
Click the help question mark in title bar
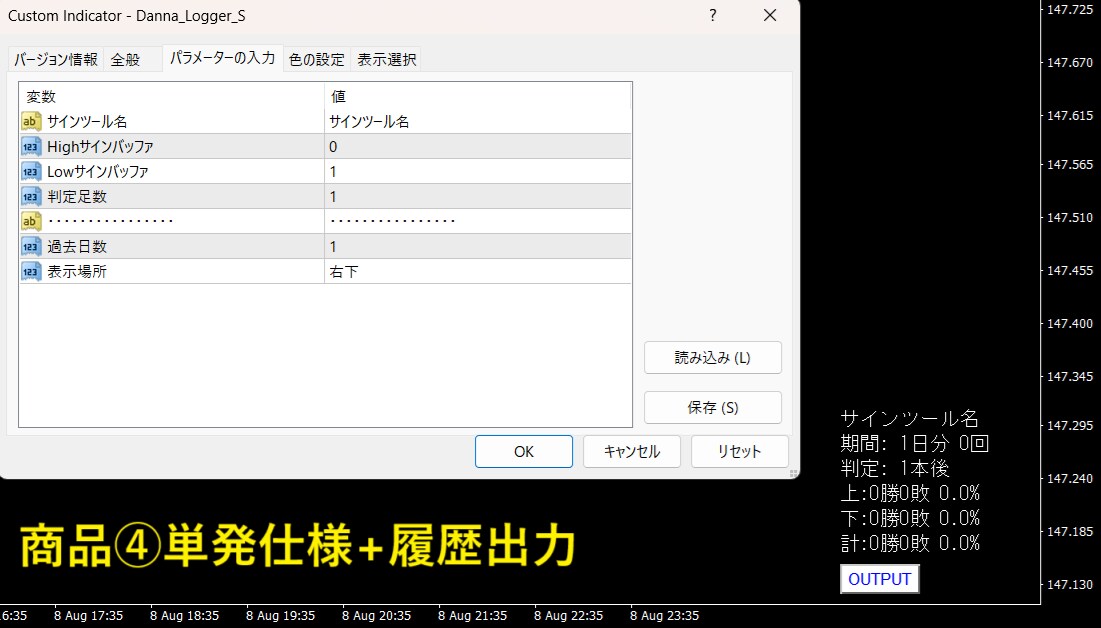click(x=713, y=15)
